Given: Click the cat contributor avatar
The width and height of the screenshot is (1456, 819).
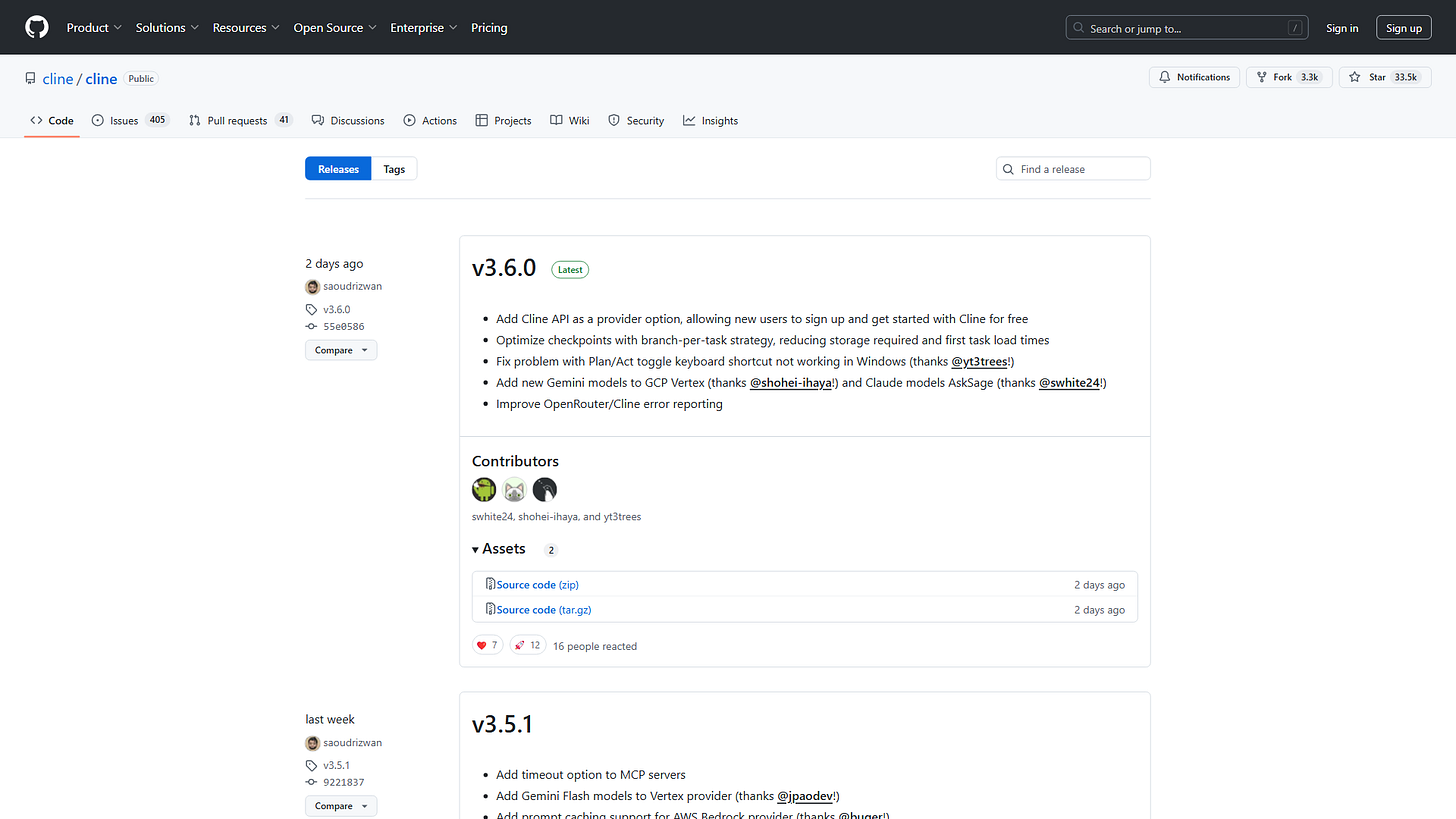Looking at the screenshot, I should 514,489.
